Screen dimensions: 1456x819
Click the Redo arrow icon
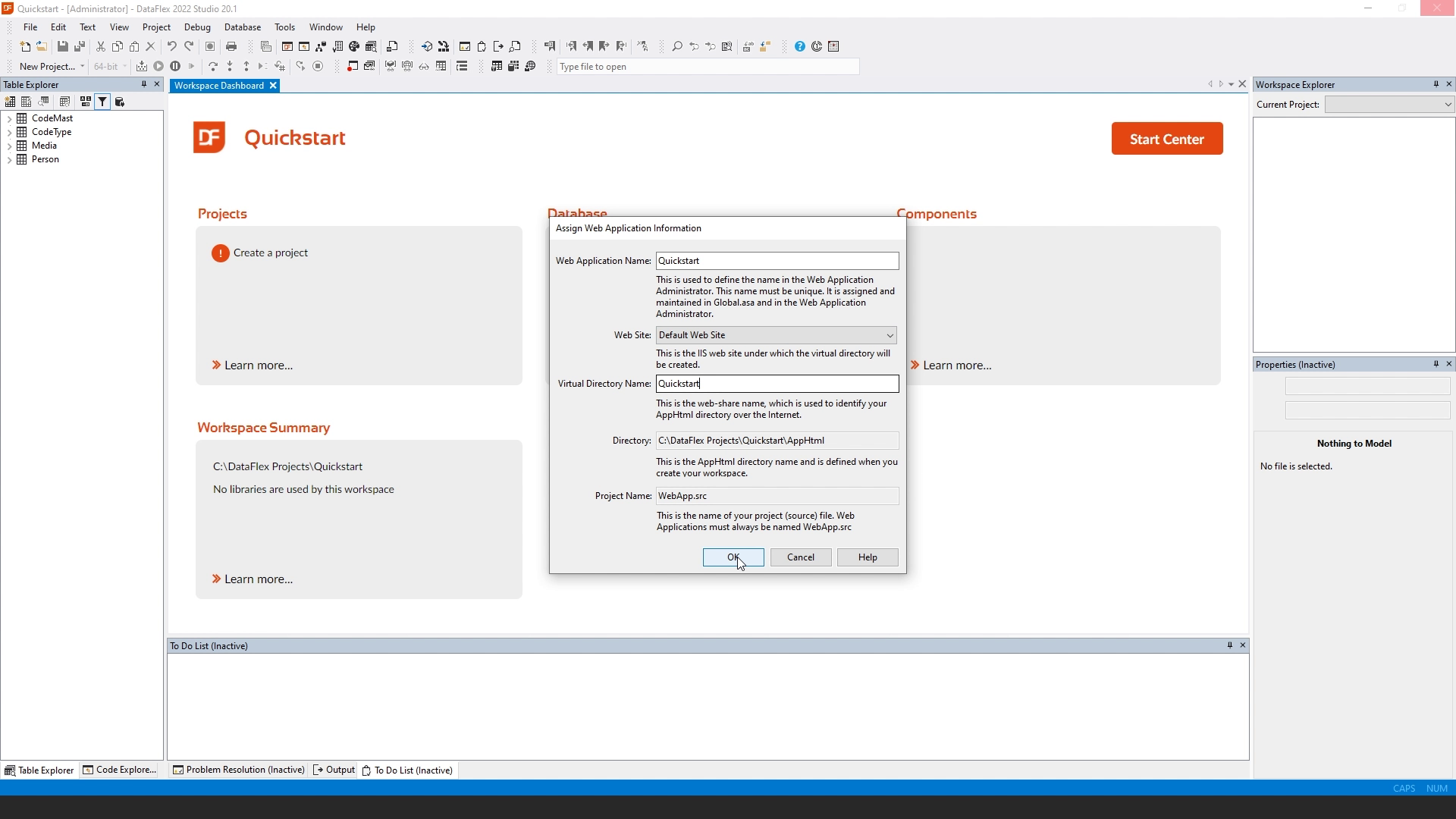pos(189,46)
